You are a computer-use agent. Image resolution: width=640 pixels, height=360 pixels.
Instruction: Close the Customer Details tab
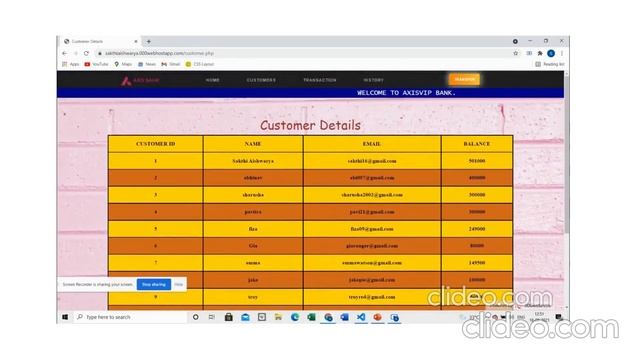136,41
